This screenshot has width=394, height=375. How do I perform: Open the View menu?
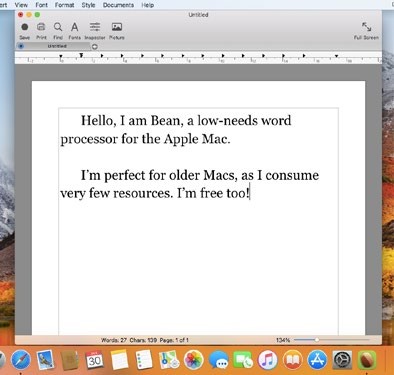21,5
